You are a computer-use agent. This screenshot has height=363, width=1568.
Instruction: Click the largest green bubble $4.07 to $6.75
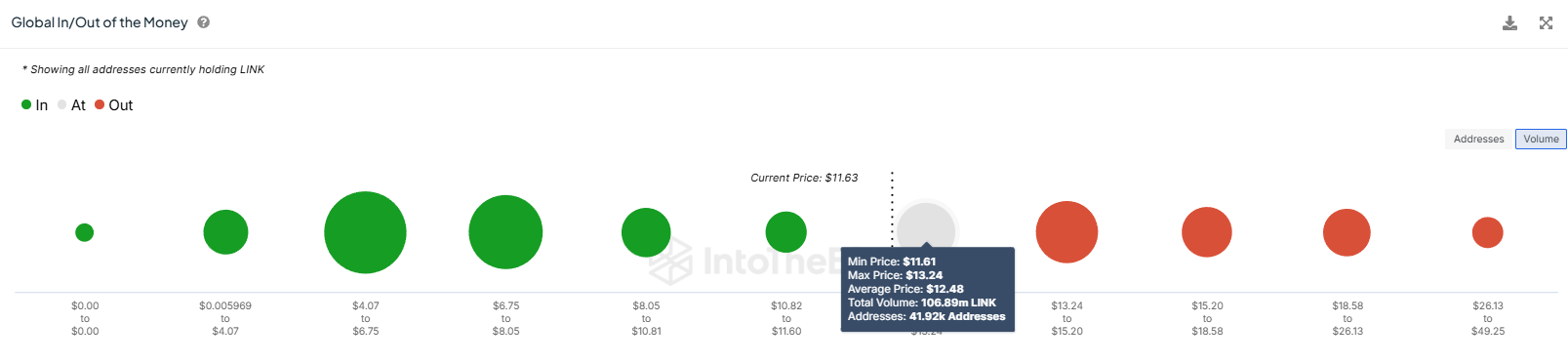point(365,232)
